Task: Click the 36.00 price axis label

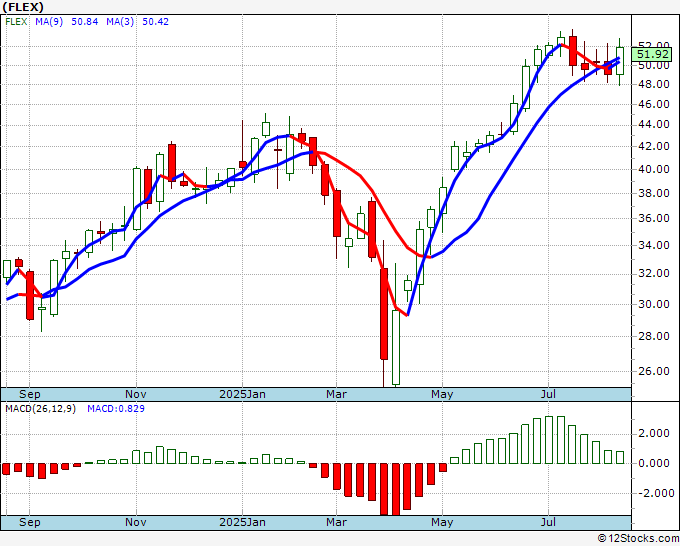Action: [x=654, y=218]
